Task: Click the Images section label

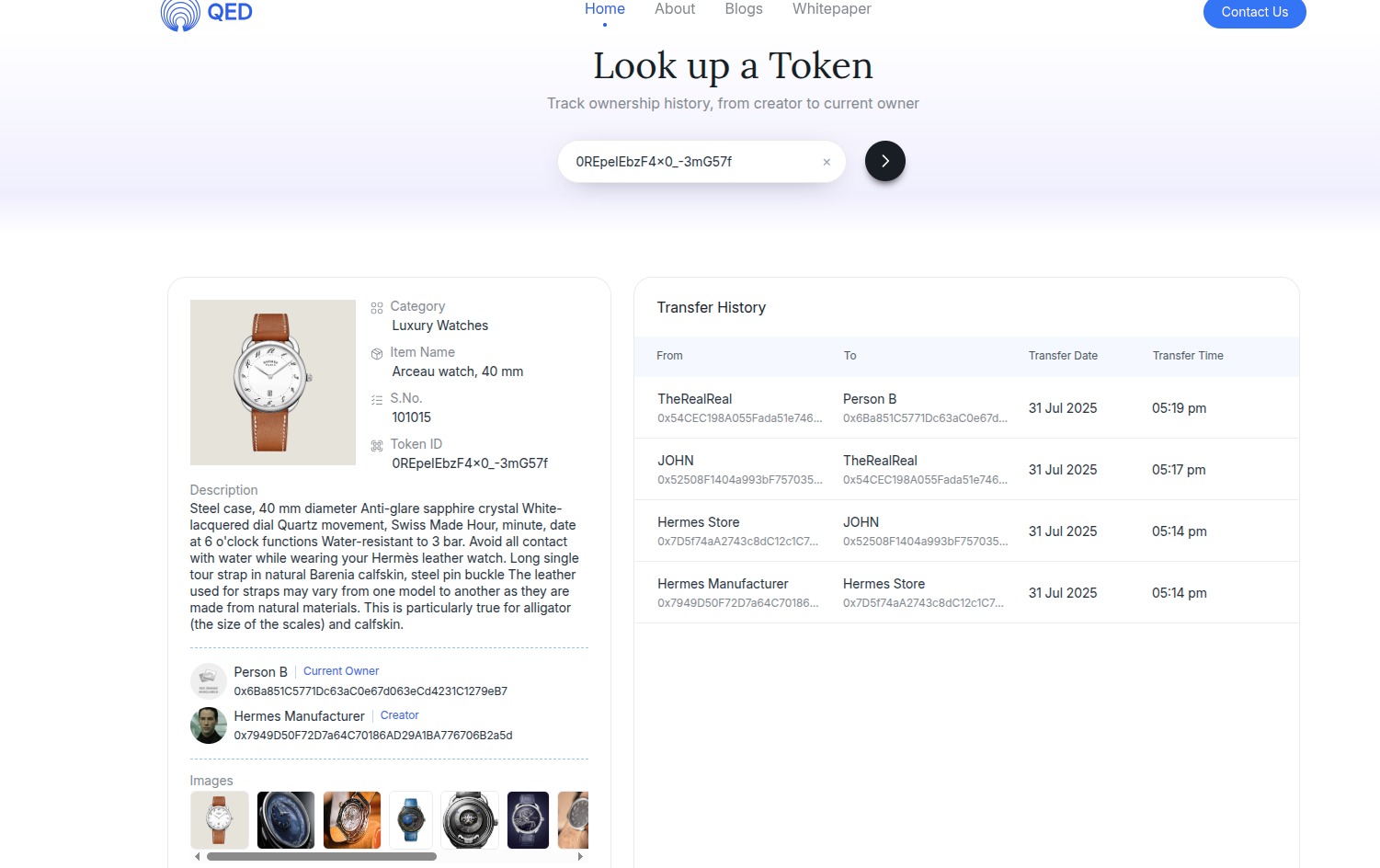Action: [x=211, y=781]
